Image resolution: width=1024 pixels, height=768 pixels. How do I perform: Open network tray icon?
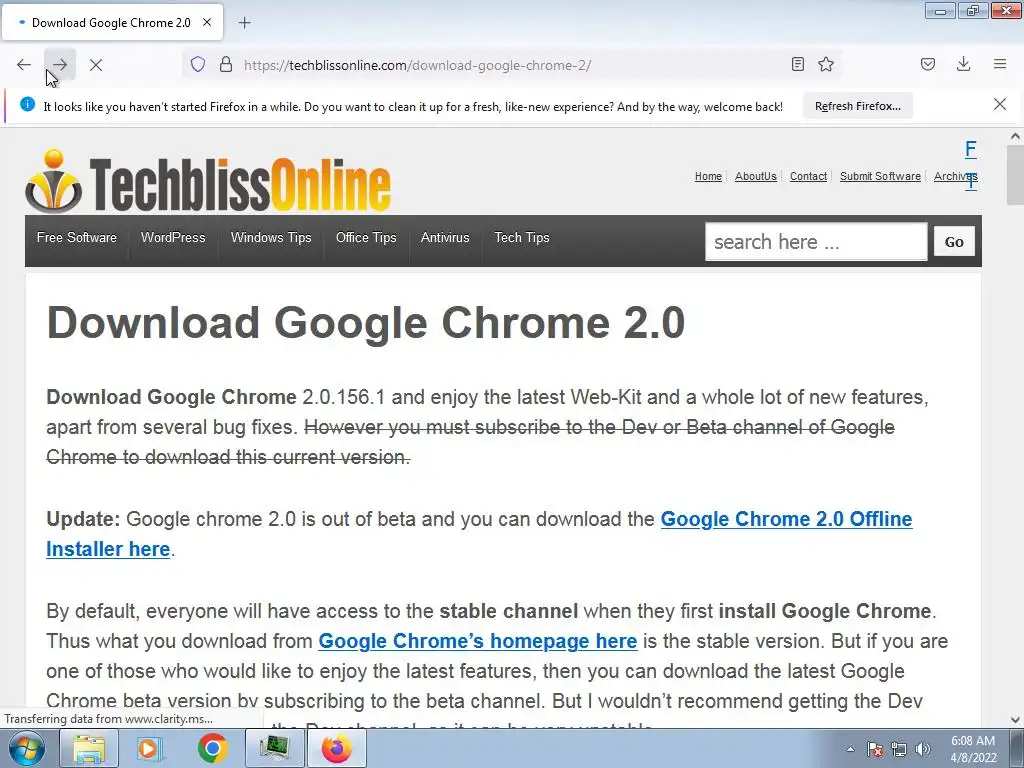tap(899, 749)
